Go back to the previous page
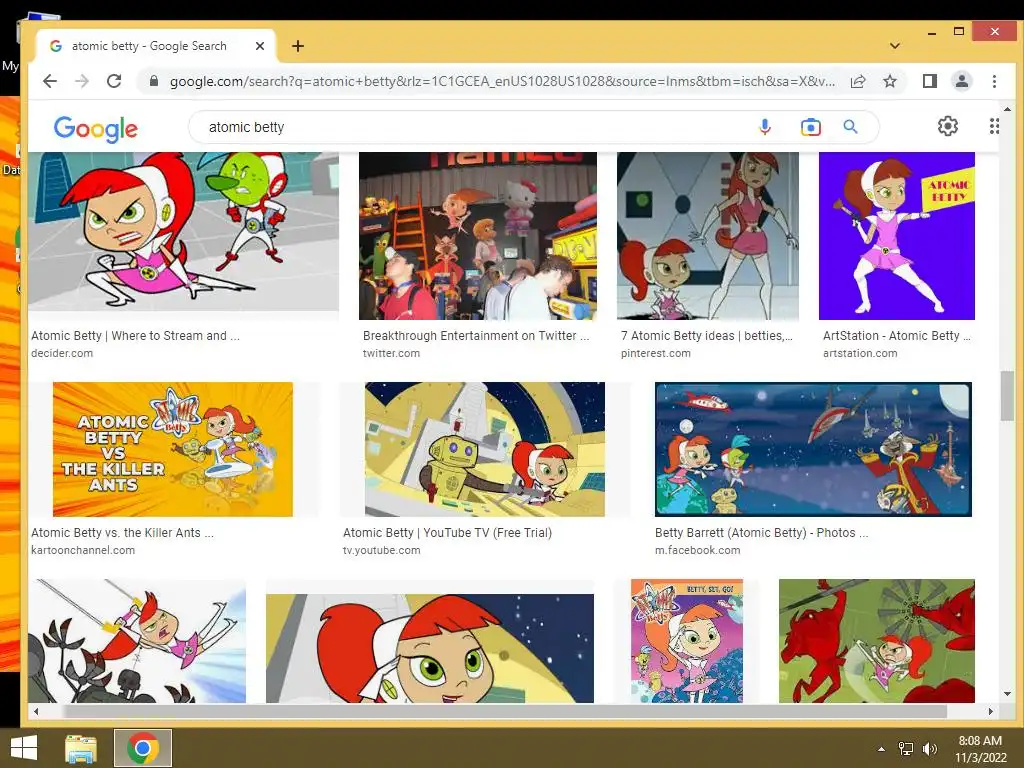Viewport: 1024px width, 768px height. point(50,81)
